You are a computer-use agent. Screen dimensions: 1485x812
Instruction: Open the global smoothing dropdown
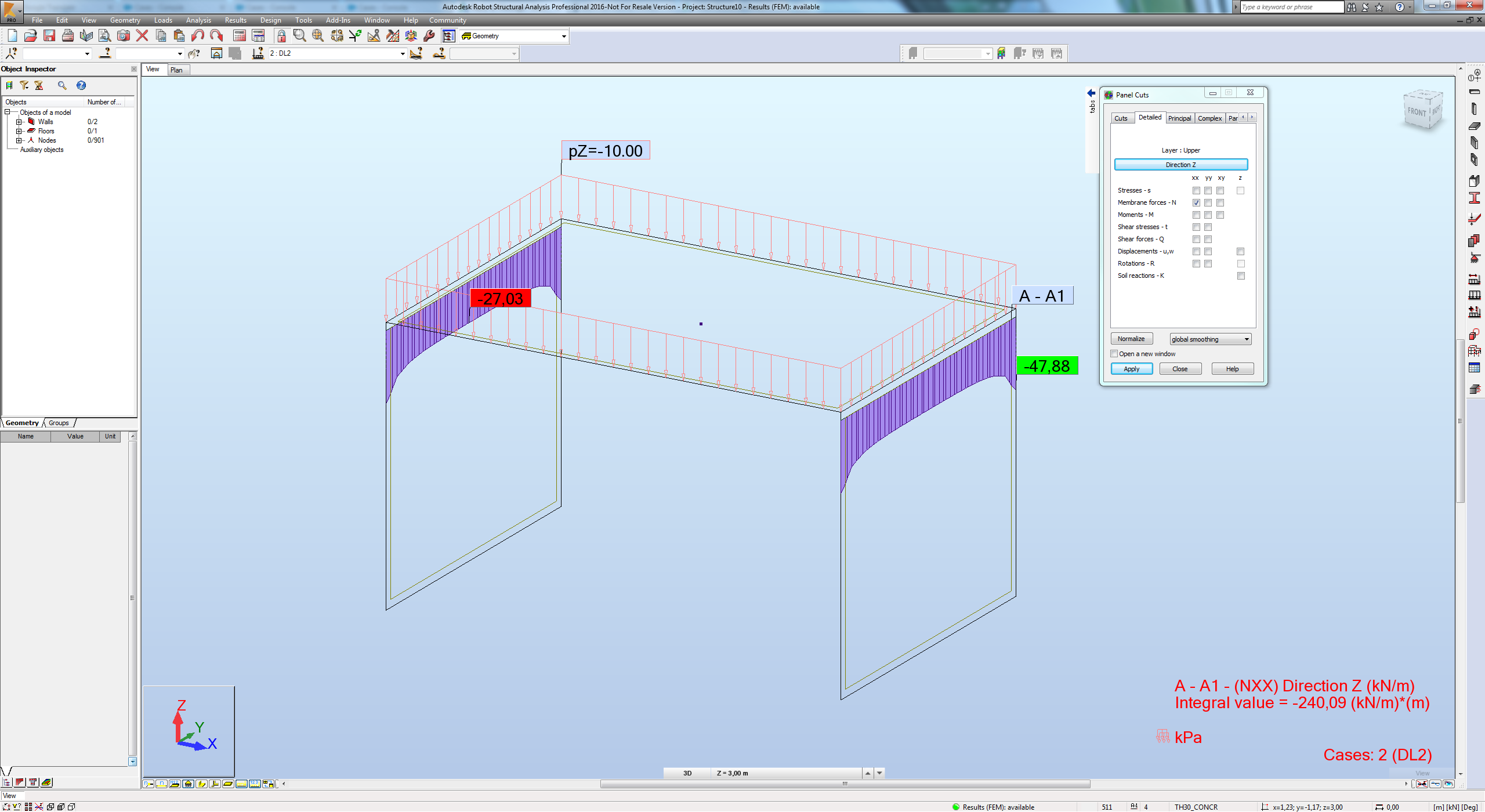tap(1244, 339)
